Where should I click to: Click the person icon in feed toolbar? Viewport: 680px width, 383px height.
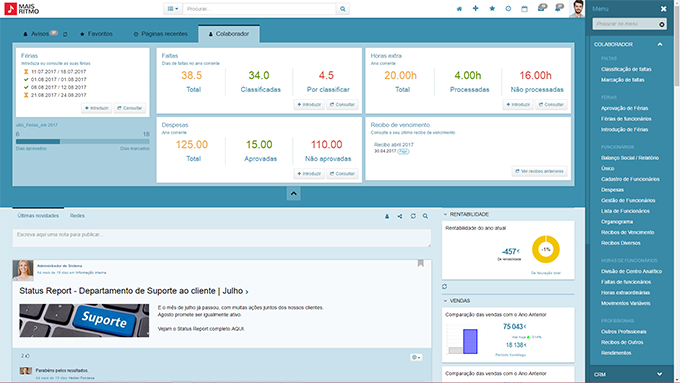tap(387, 216)
